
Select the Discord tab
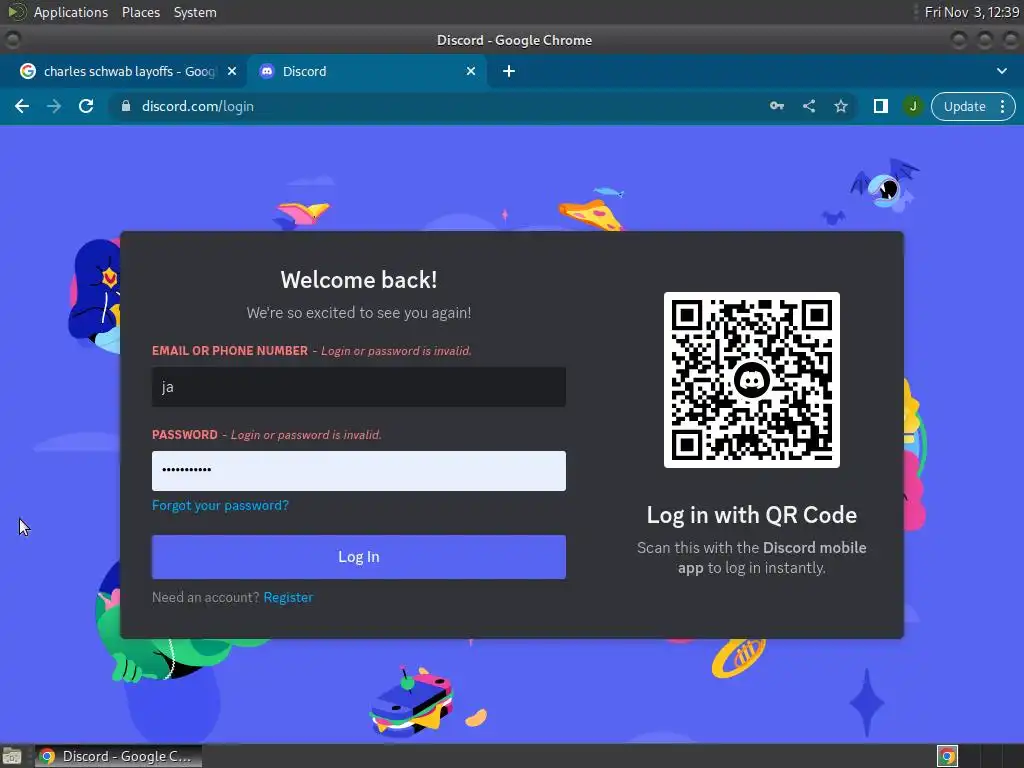367,71
